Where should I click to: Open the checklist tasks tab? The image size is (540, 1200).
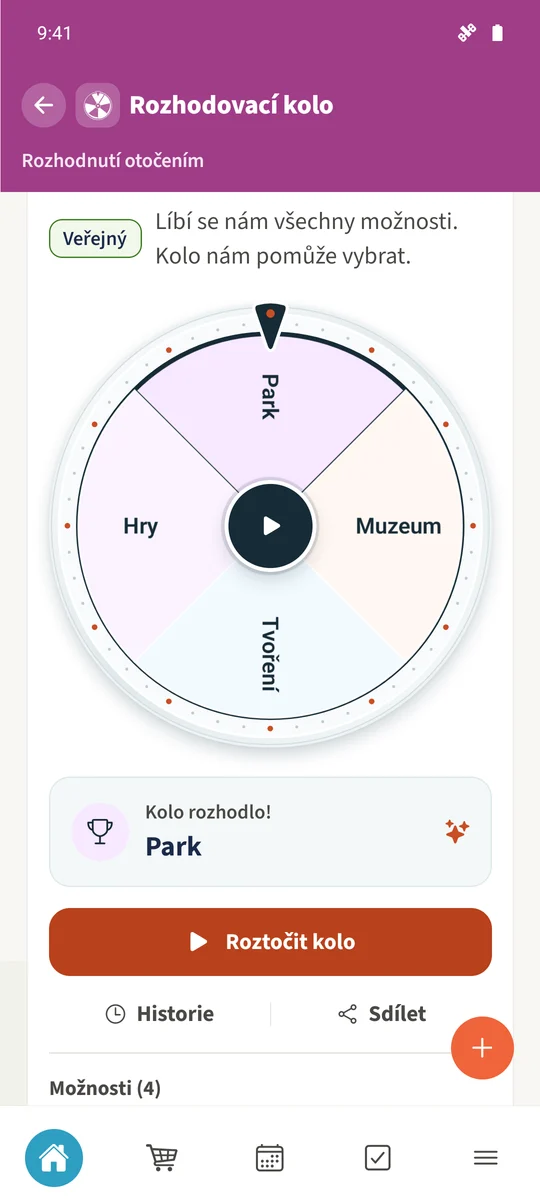tap(378, 1158)
